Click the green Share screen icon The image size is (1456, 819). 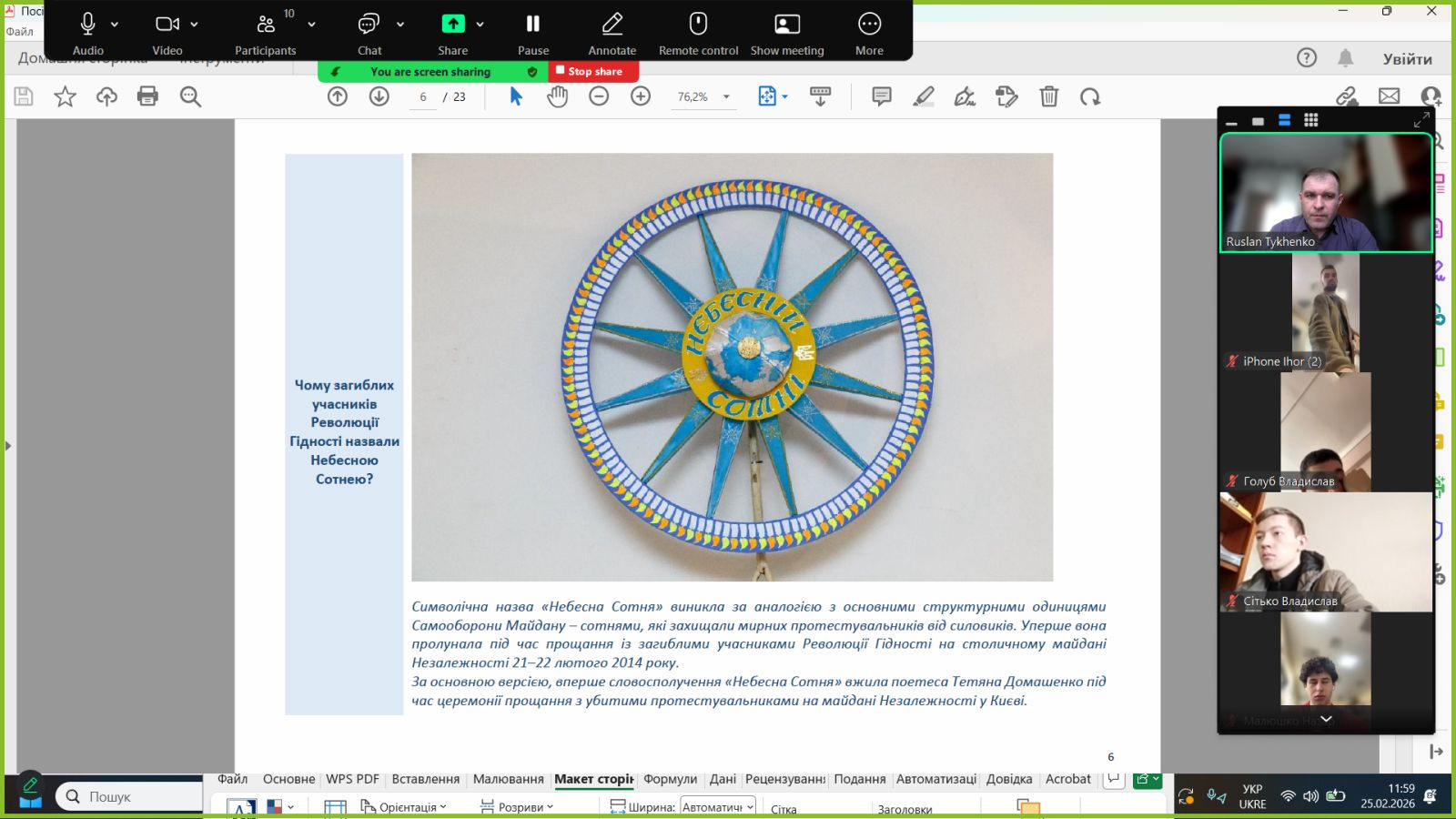pos(453,25)
